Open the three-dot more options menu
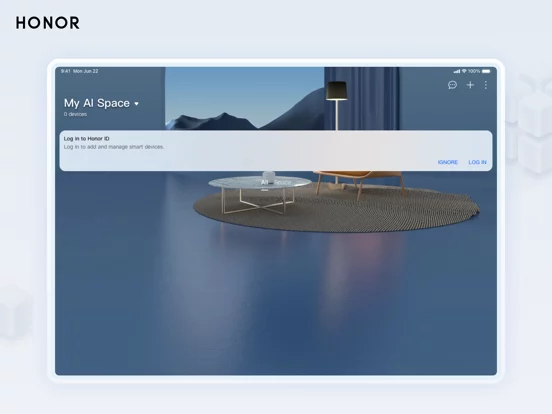The image size is (552, 414). [486, 85]
